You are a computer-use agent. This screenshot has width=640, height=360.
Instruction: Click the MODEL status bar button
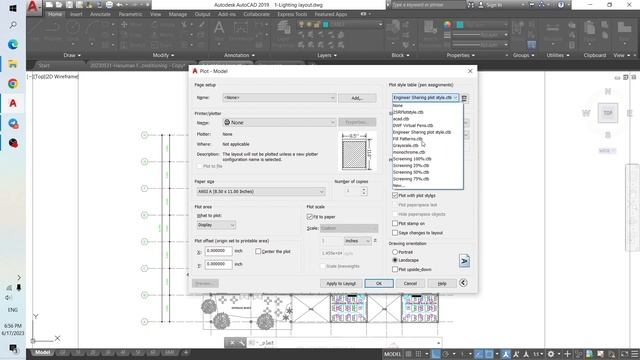392,354
